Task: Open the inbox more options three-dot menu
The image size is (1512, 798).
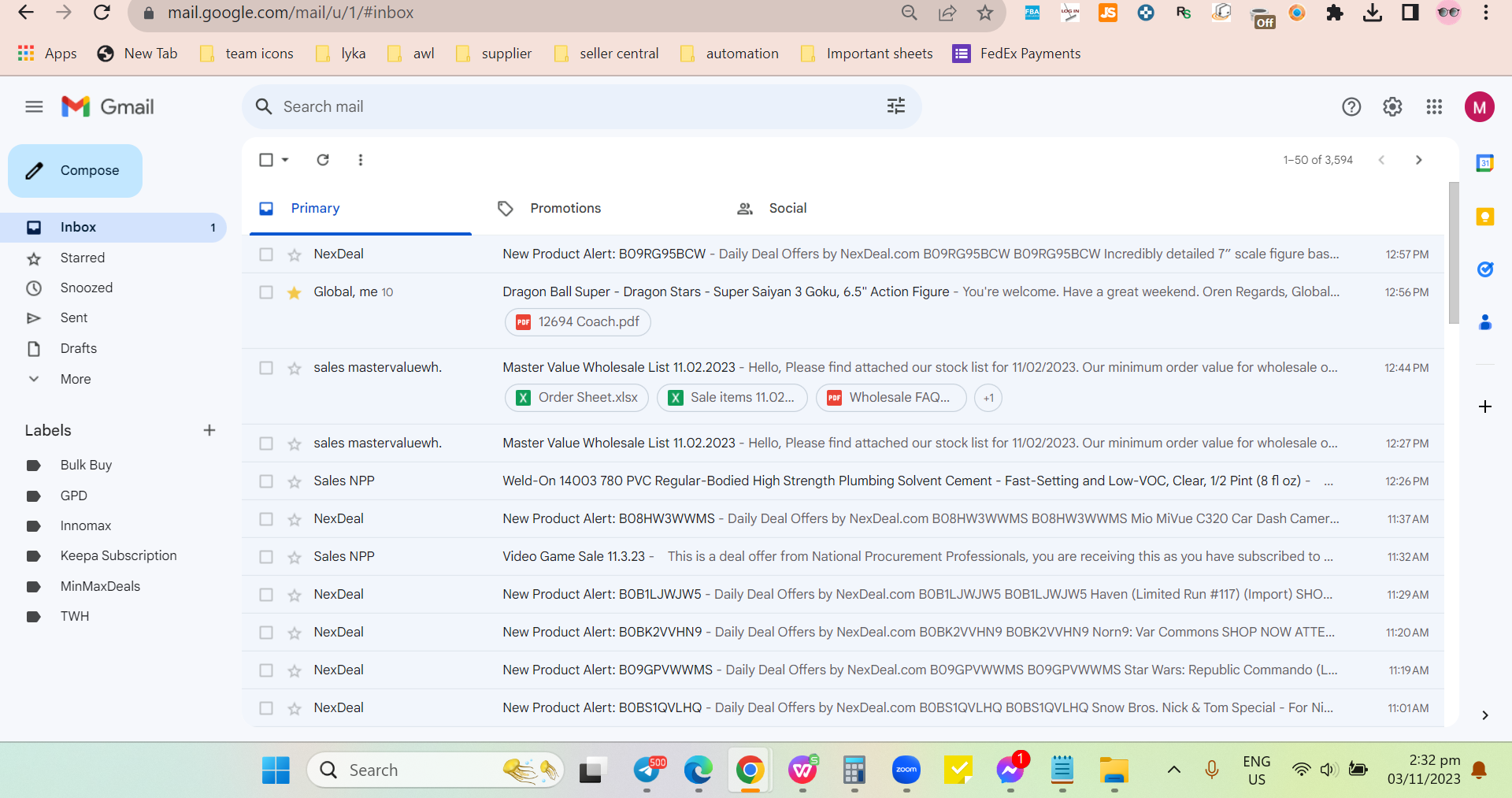Action: (361, 160)
